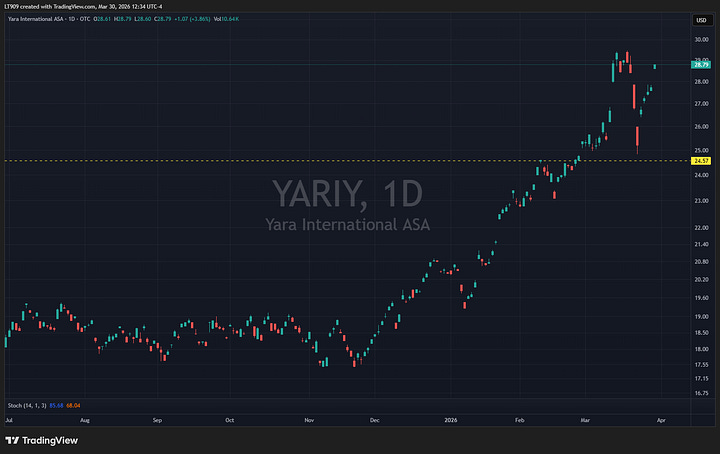Image resolution: width=720 pixels, height=454 pixels.
Task: Click the Nov label on time axis
Action: (309, 420)
